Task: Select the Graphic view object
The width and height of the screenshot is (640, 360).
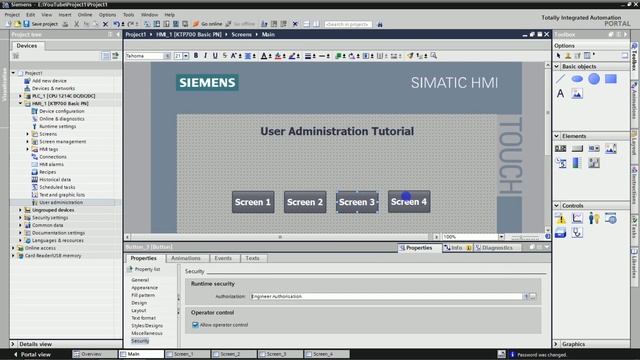Action: coord(577,93)
